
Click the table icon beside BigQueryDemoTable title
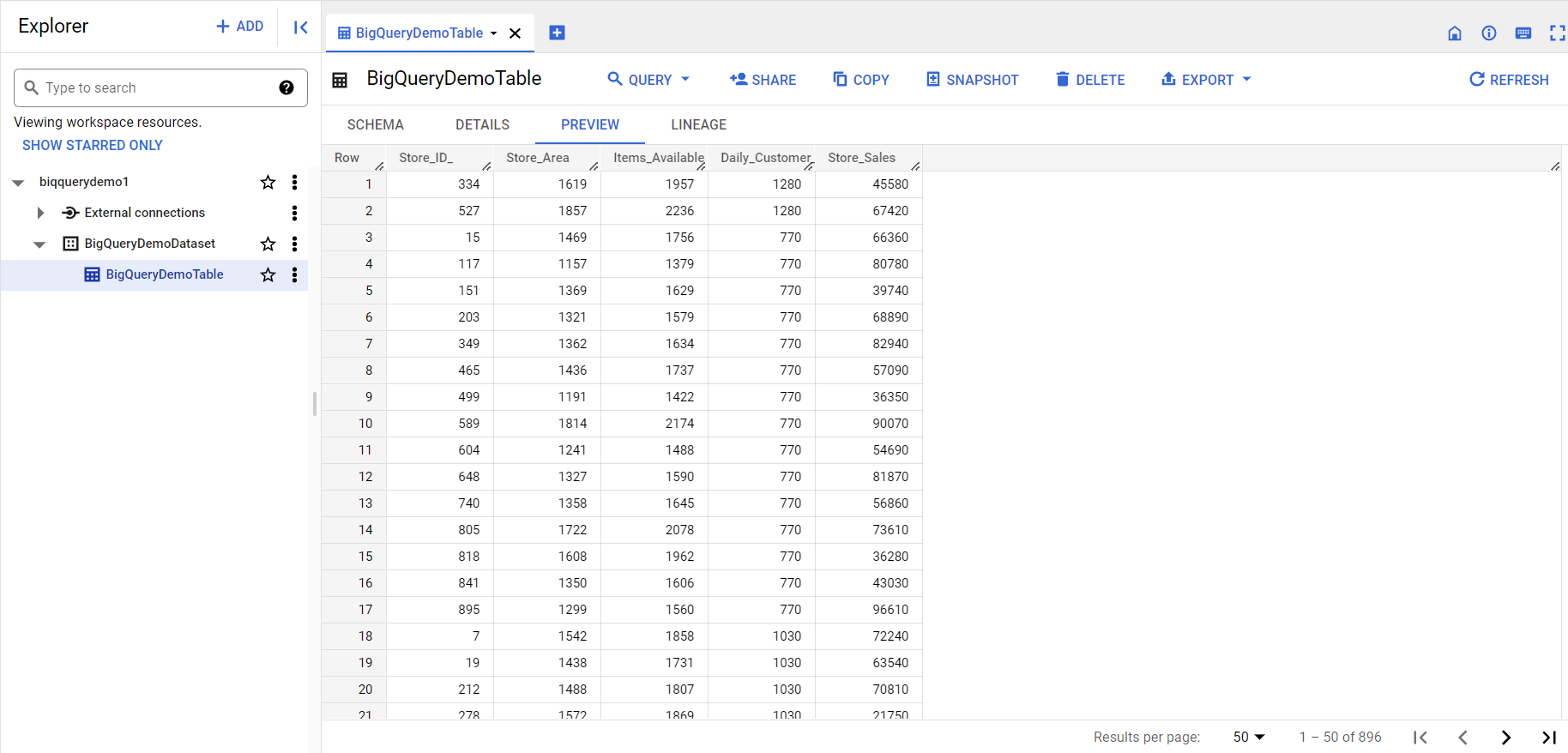click(340, 80)
